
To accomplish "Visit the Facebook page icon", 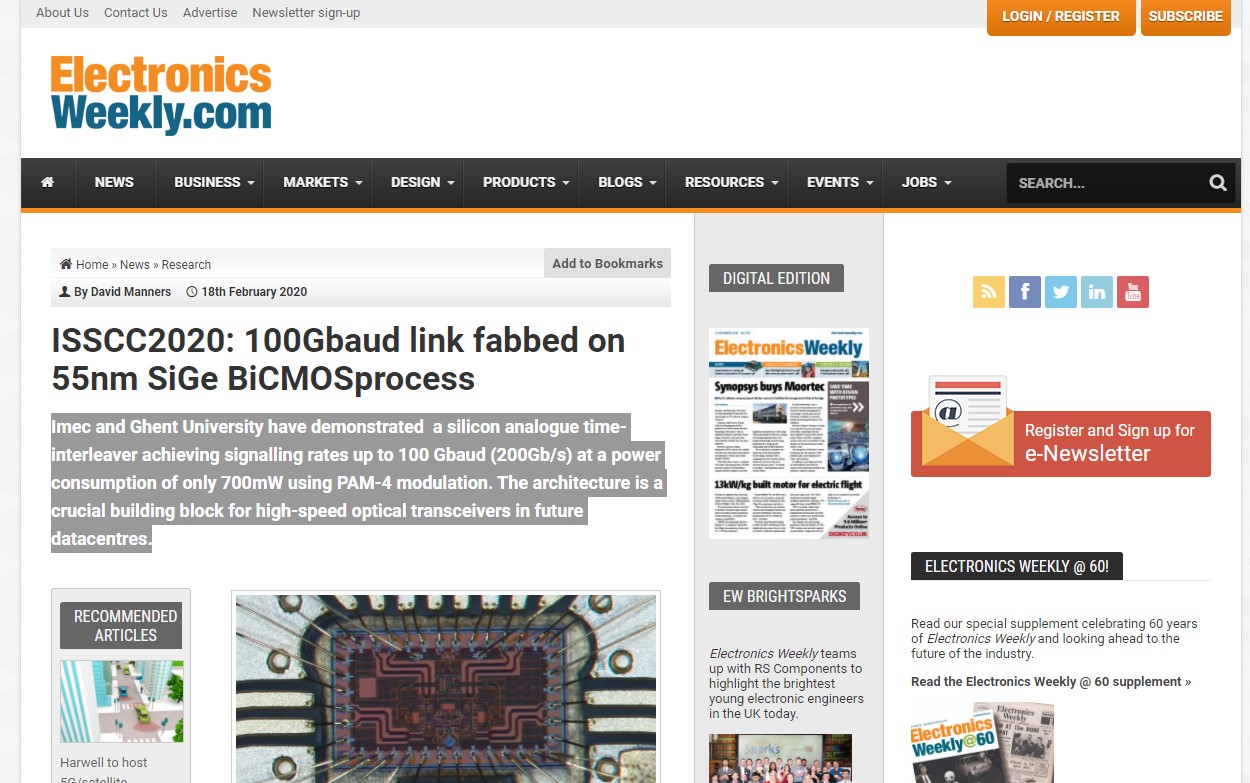I will 1025,292.
